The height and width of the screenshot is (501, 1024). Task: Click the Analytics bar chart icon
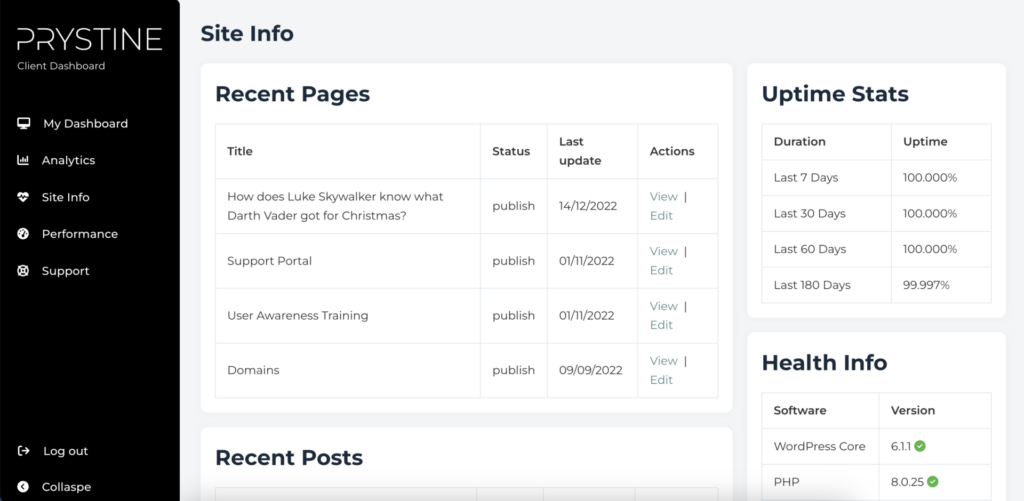coord(23,160)
